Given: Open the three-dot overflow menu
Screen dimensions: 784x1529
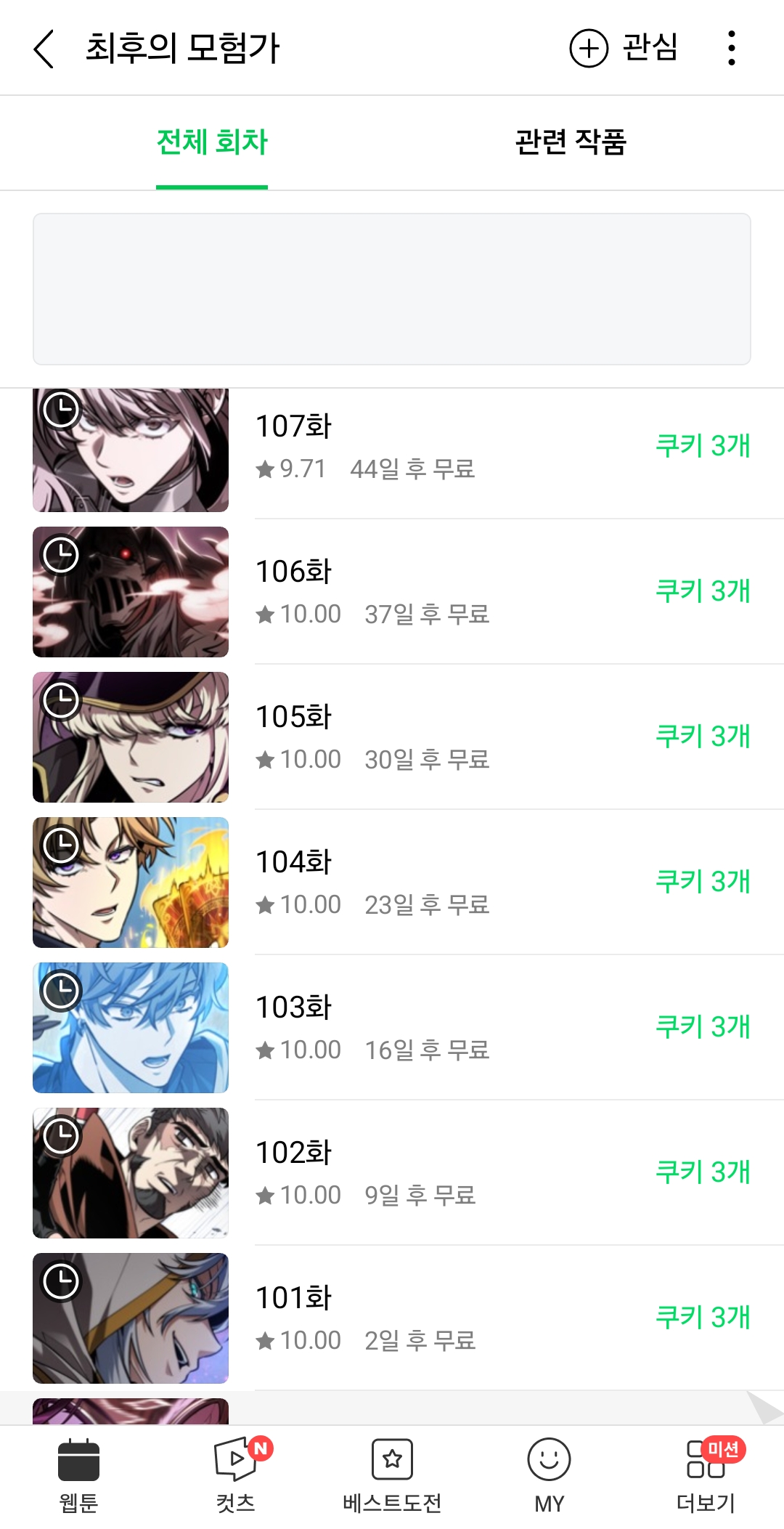Looking at the screenshot, I should click(731, 48).
